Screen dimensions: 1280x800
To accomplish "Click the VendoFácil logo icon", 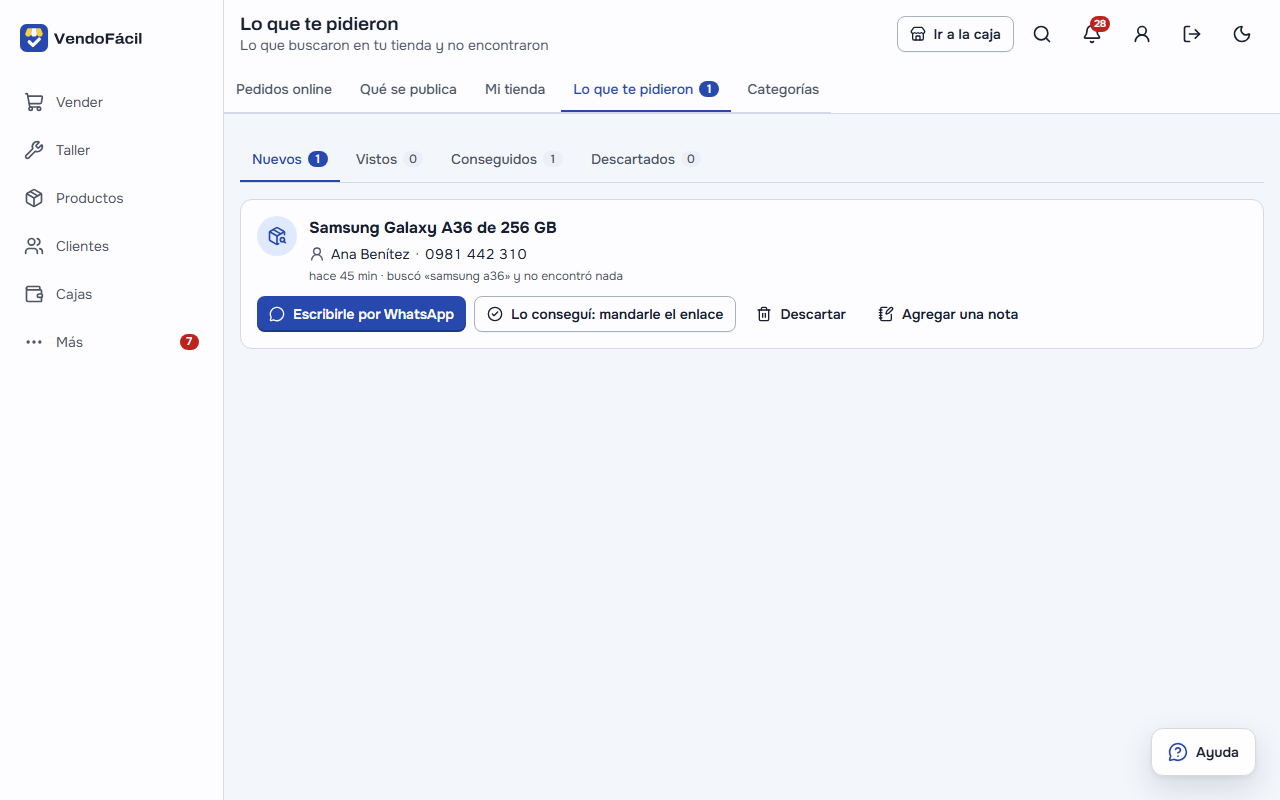I will [34, 38].
